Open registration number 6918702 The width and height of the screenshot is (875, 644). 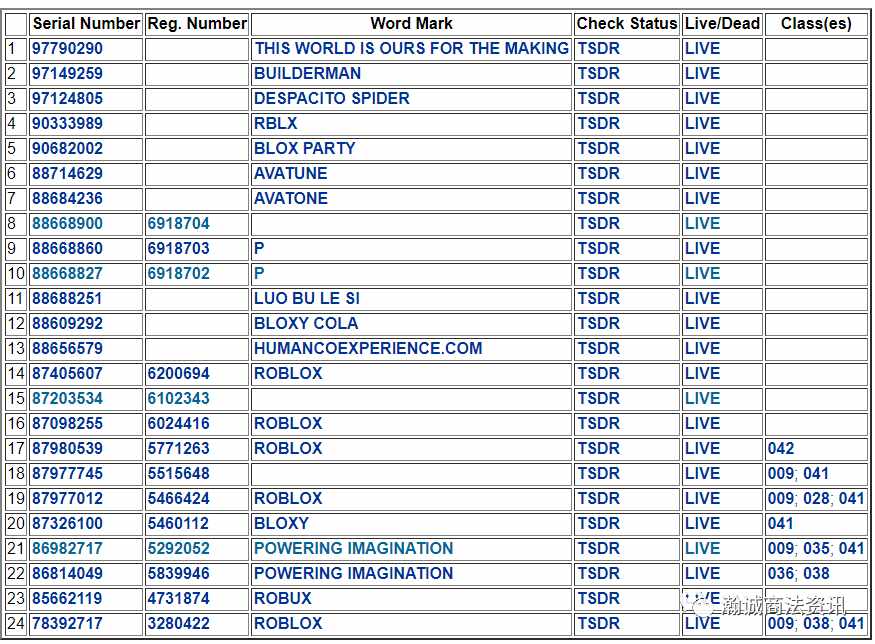[179, 273]
